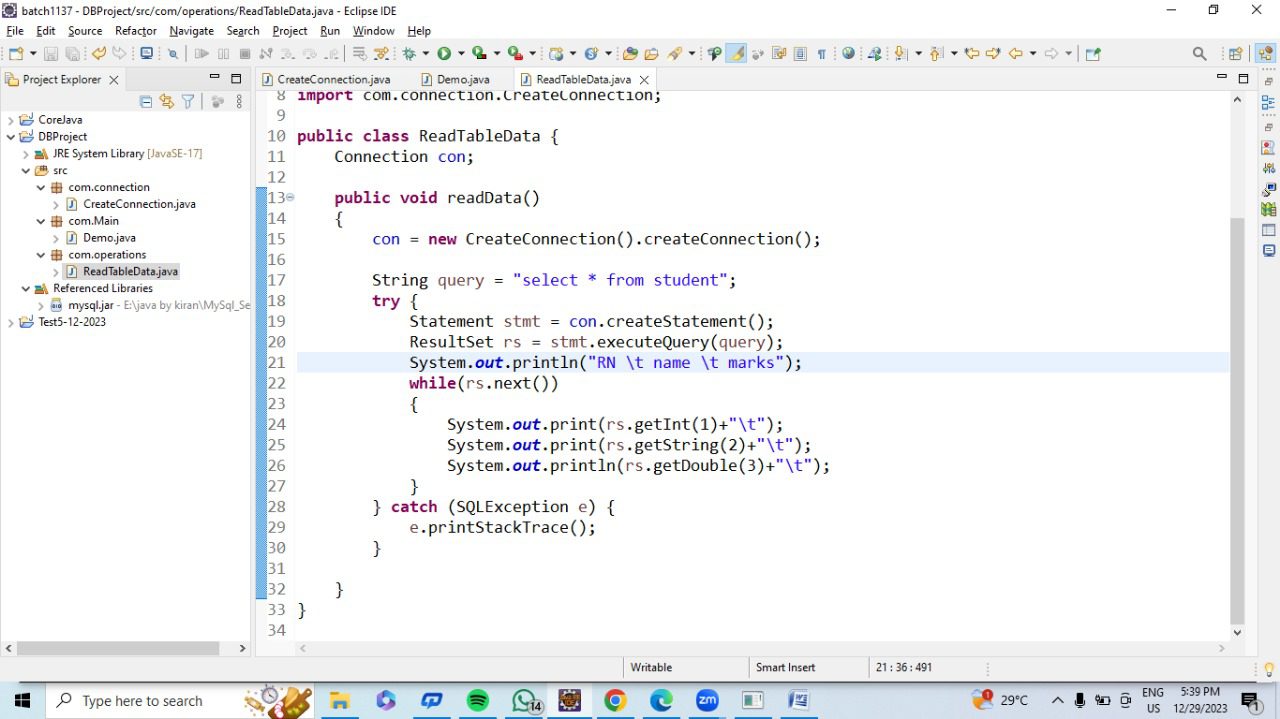Screen dimensions: 1280x719
Task: Toggle Link with Editor in Project Explorer
Action: pos(166,101)
